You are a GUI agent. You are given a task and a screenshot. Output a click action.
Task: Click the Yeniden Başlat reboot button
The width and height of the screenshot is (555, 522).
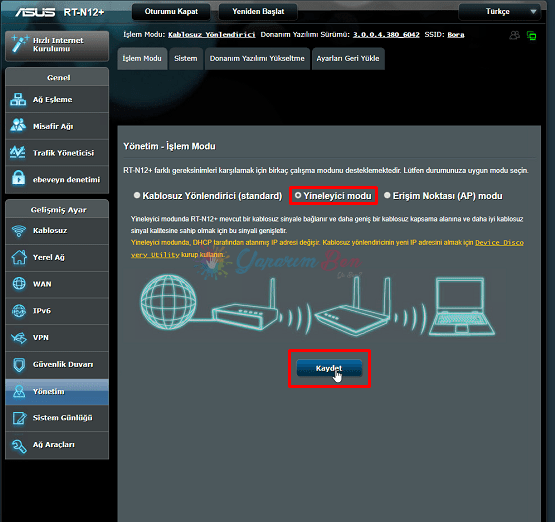point(258,12)
